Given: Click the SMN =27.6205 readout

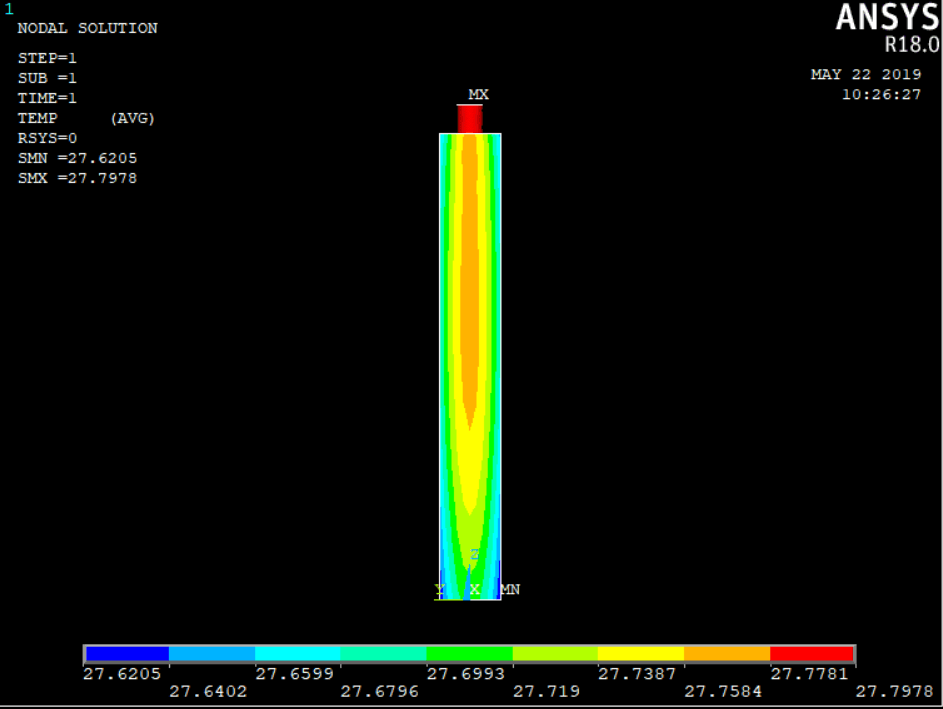Looking at the screenshot, I should 77,158.
